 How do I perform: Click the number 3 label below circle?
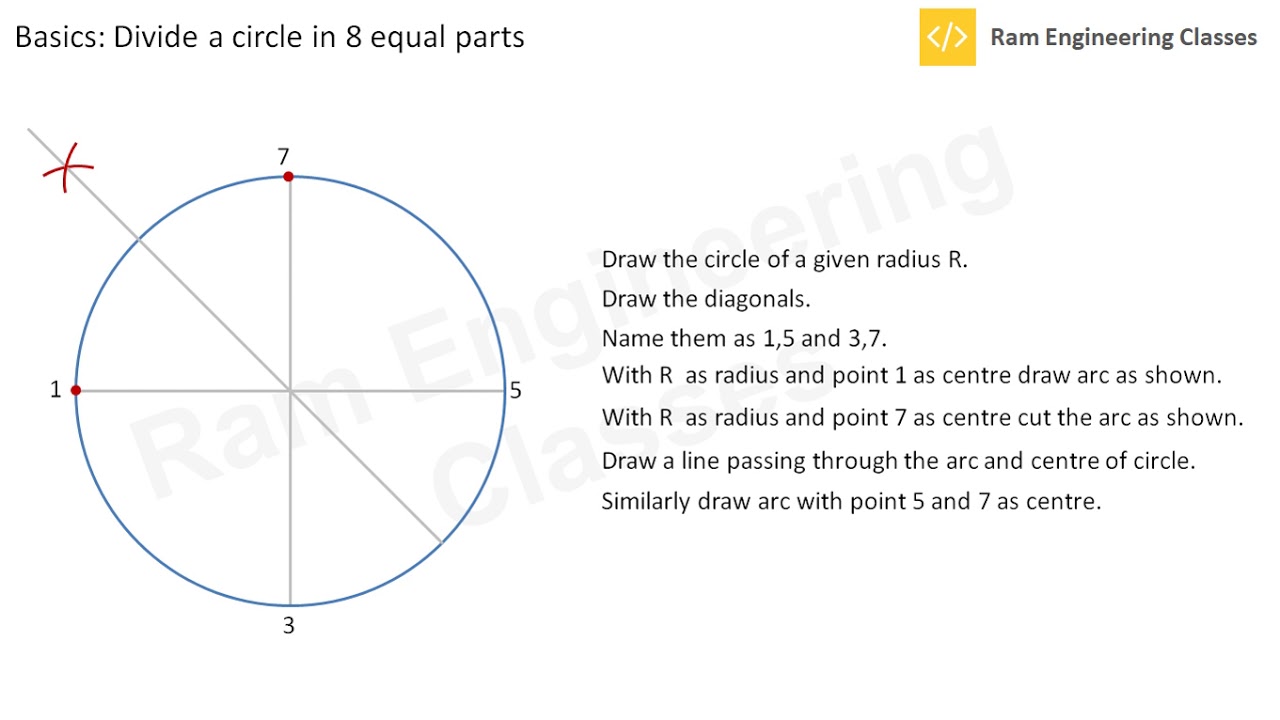(x=289, y=626)
